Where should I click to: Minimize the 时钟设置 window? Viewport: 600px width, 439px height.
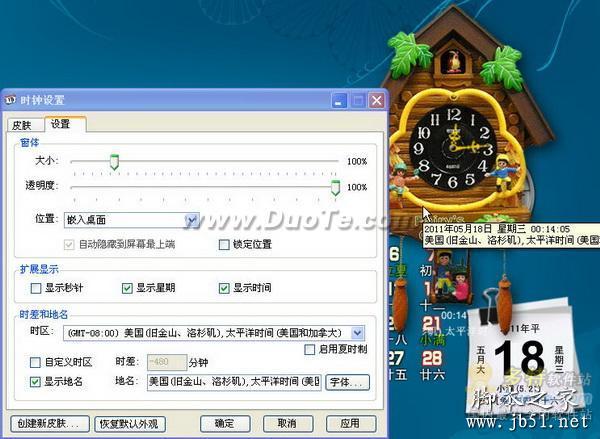[339, 101]
